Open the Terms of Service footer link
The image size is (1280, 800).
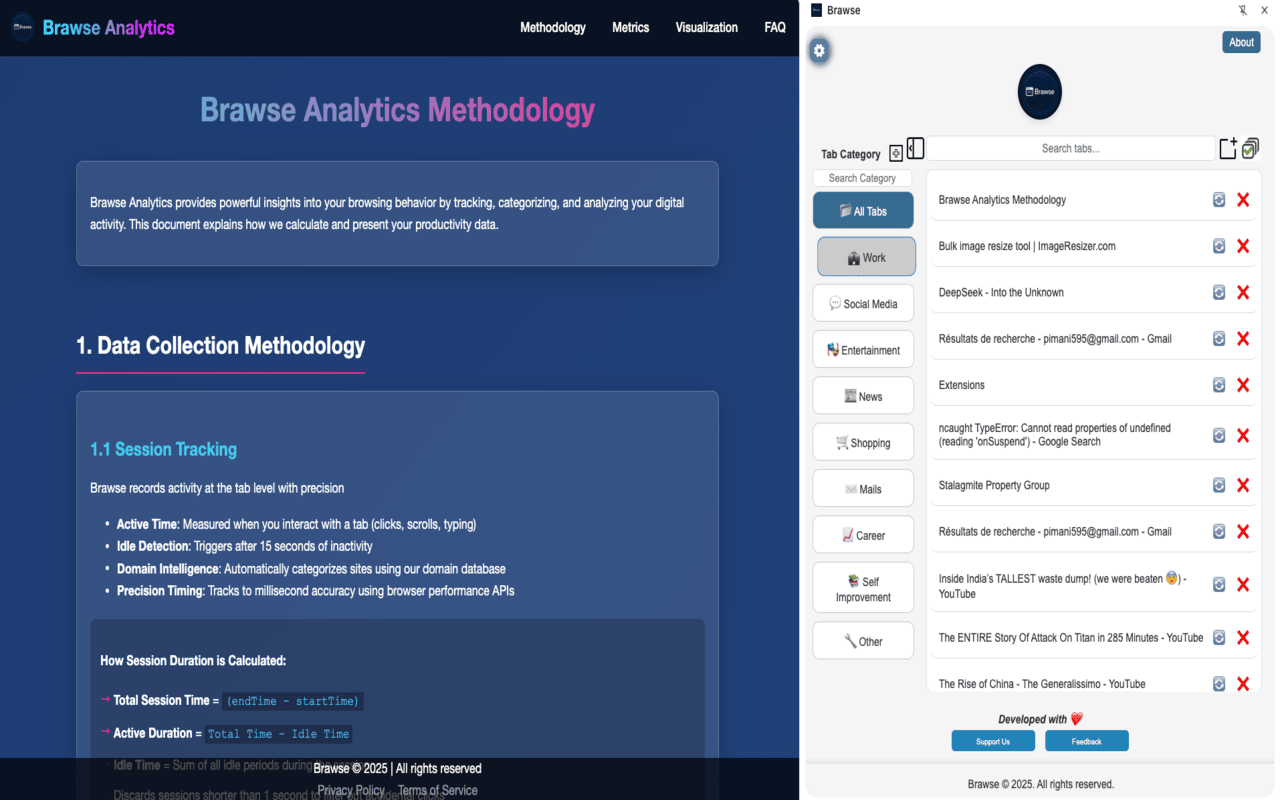pyautogui.click(x=438, y=790)
